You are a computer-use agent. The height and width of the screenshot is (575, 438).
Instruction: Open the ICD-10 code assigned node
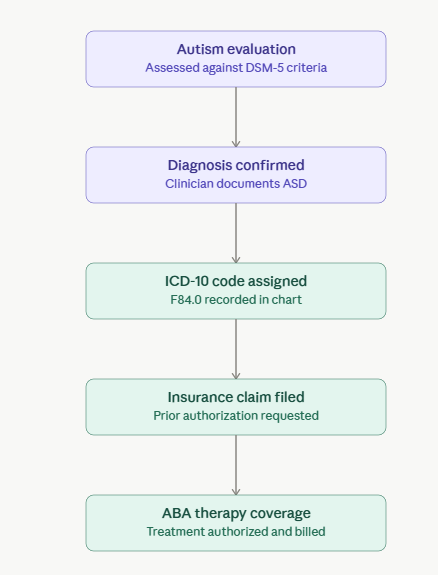[236, 291]
